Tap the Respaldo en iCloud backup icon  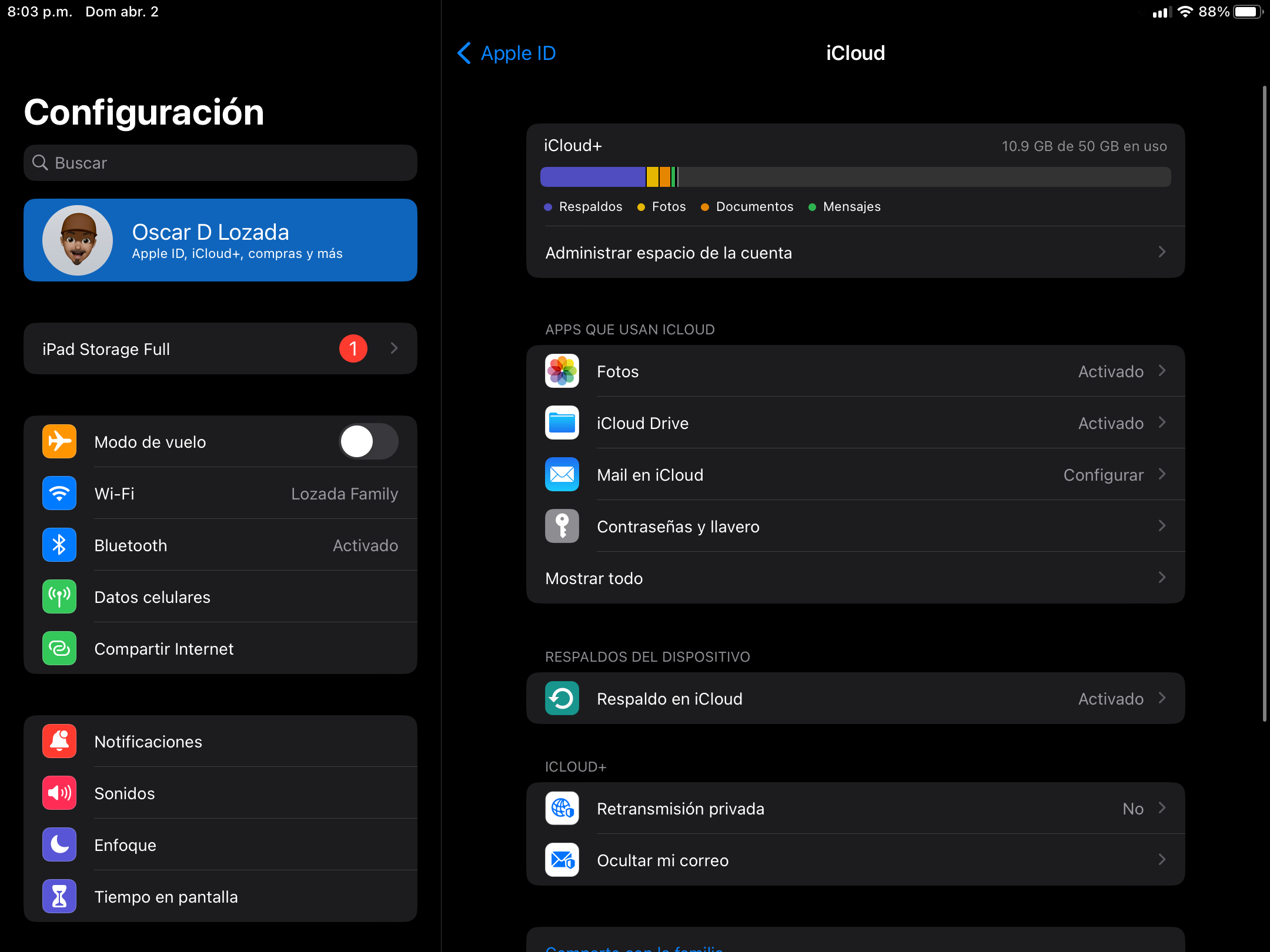click(x=562, y=699)
